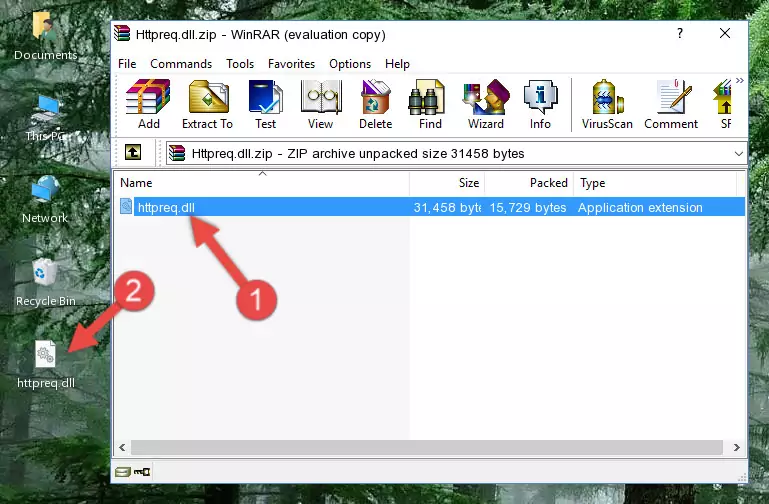Image resolution: width=769 pixels, height=504 pixels.
Task: Select the Recycle Bin desktop icon
Action: click(x=46, y=282)
